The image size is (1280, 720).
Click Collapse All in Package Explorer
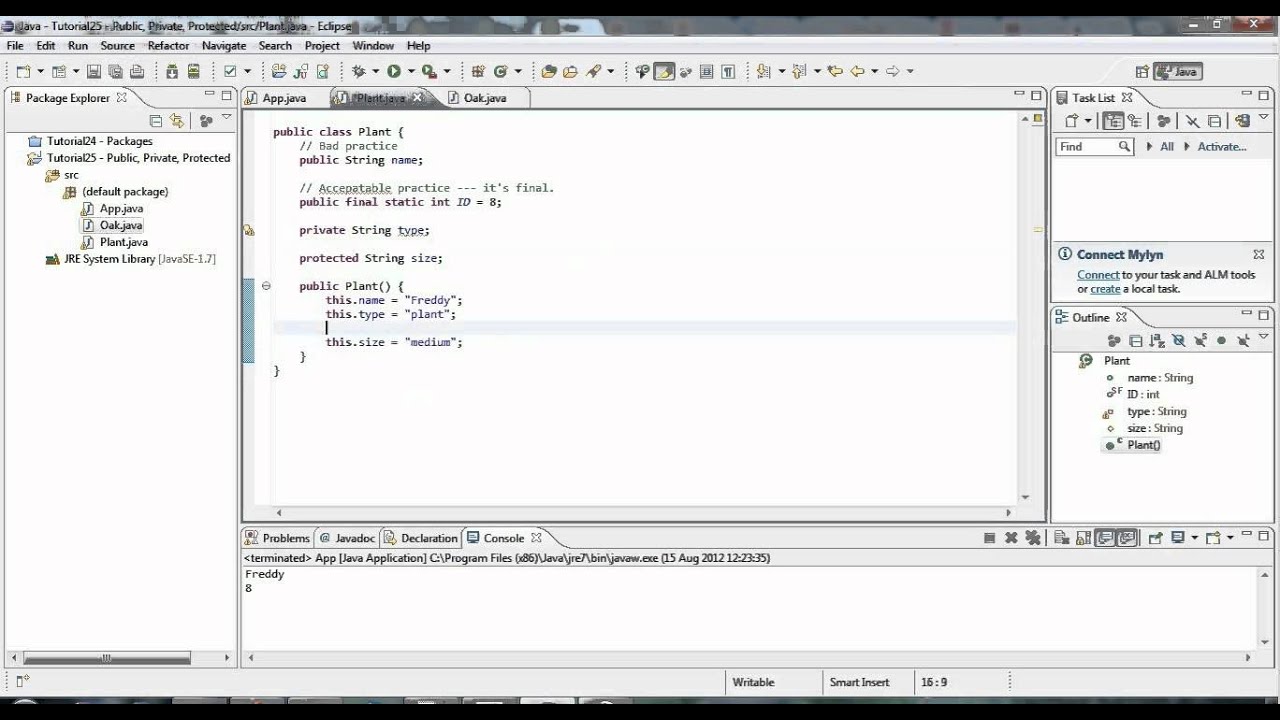tap(155, 120)
